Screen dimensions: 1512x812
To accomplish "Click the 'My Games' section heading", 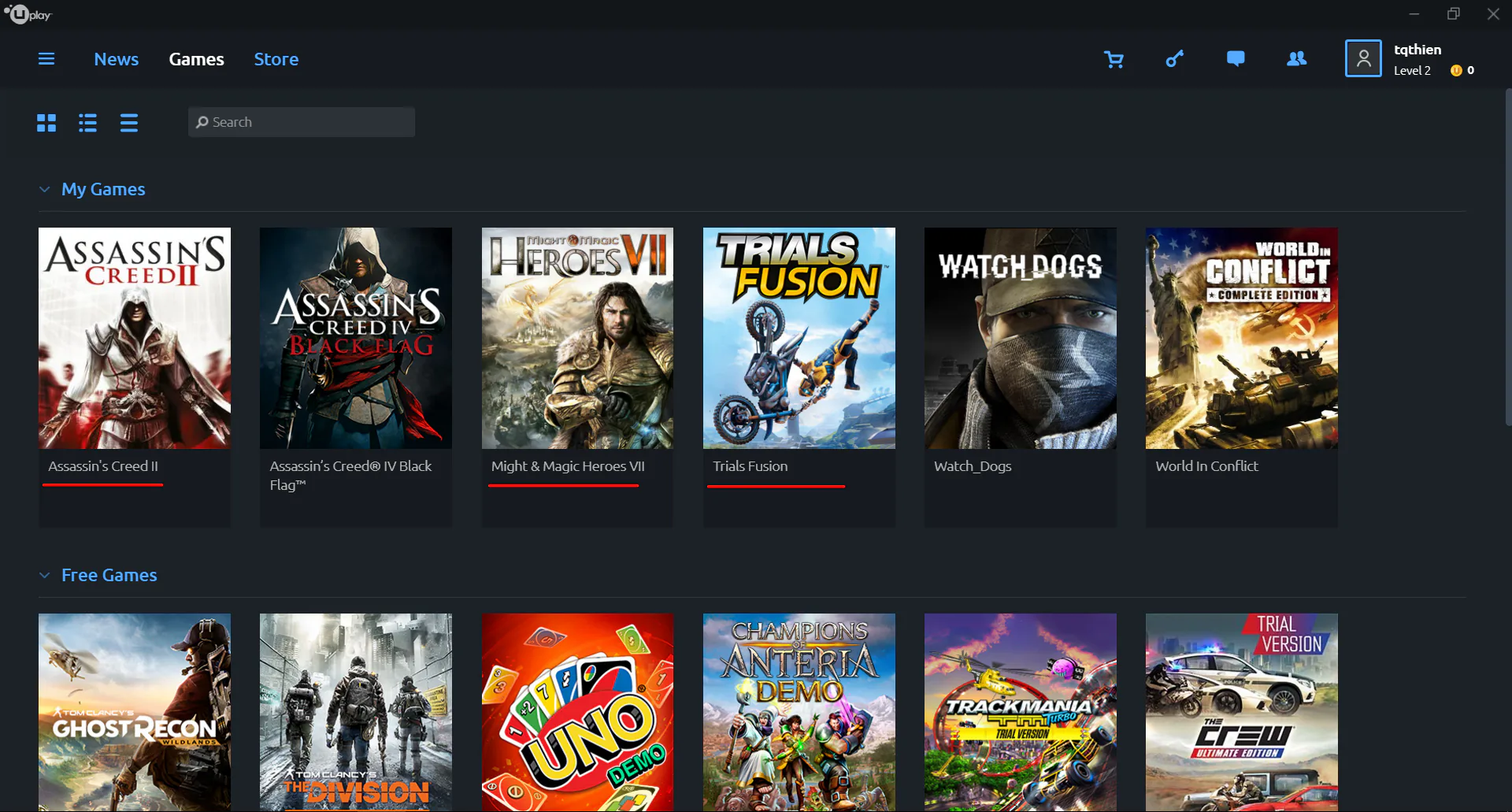I will coord(103,189).
